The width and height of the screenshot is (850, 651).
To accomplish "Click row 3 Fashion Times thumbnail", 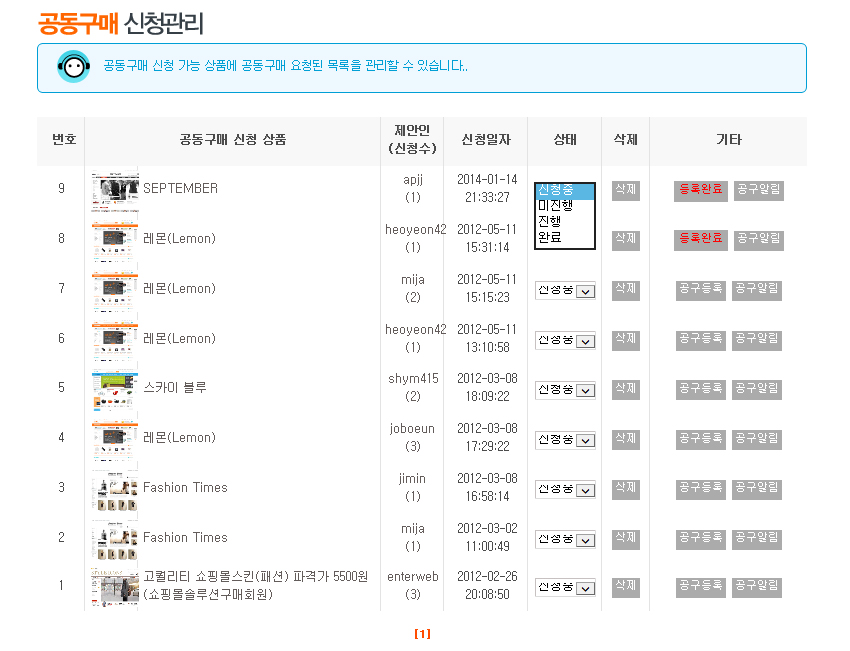I will coord(114,488).
